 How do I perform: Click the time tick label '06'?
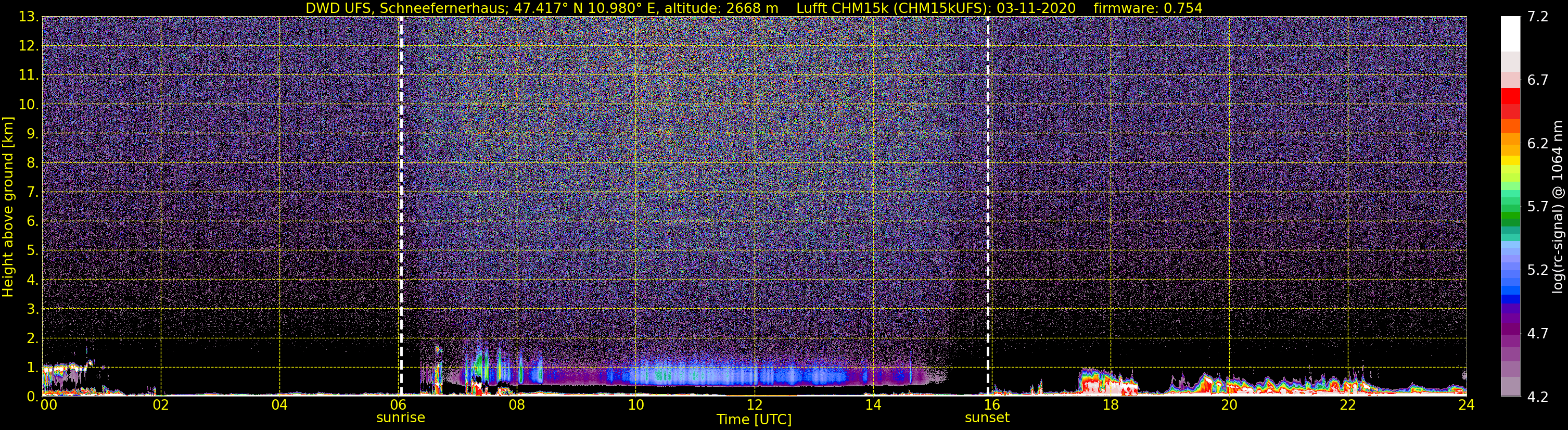click(x=398, y=405)
